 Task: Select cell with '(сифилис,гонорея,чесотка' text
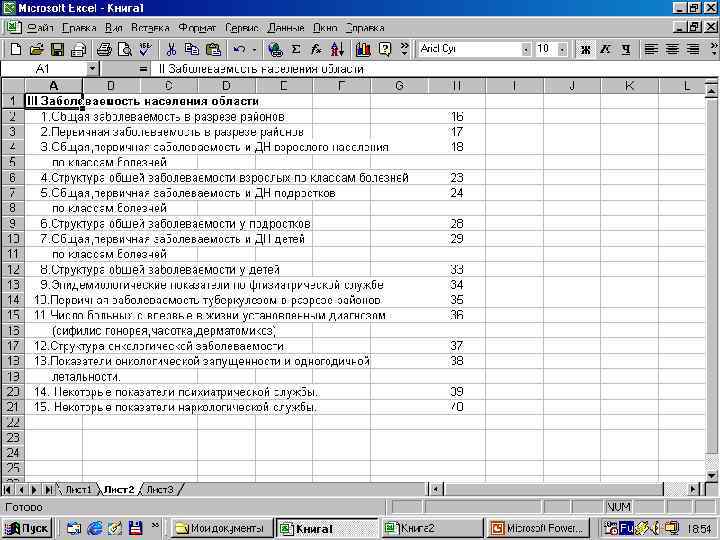tap(54, 331)
